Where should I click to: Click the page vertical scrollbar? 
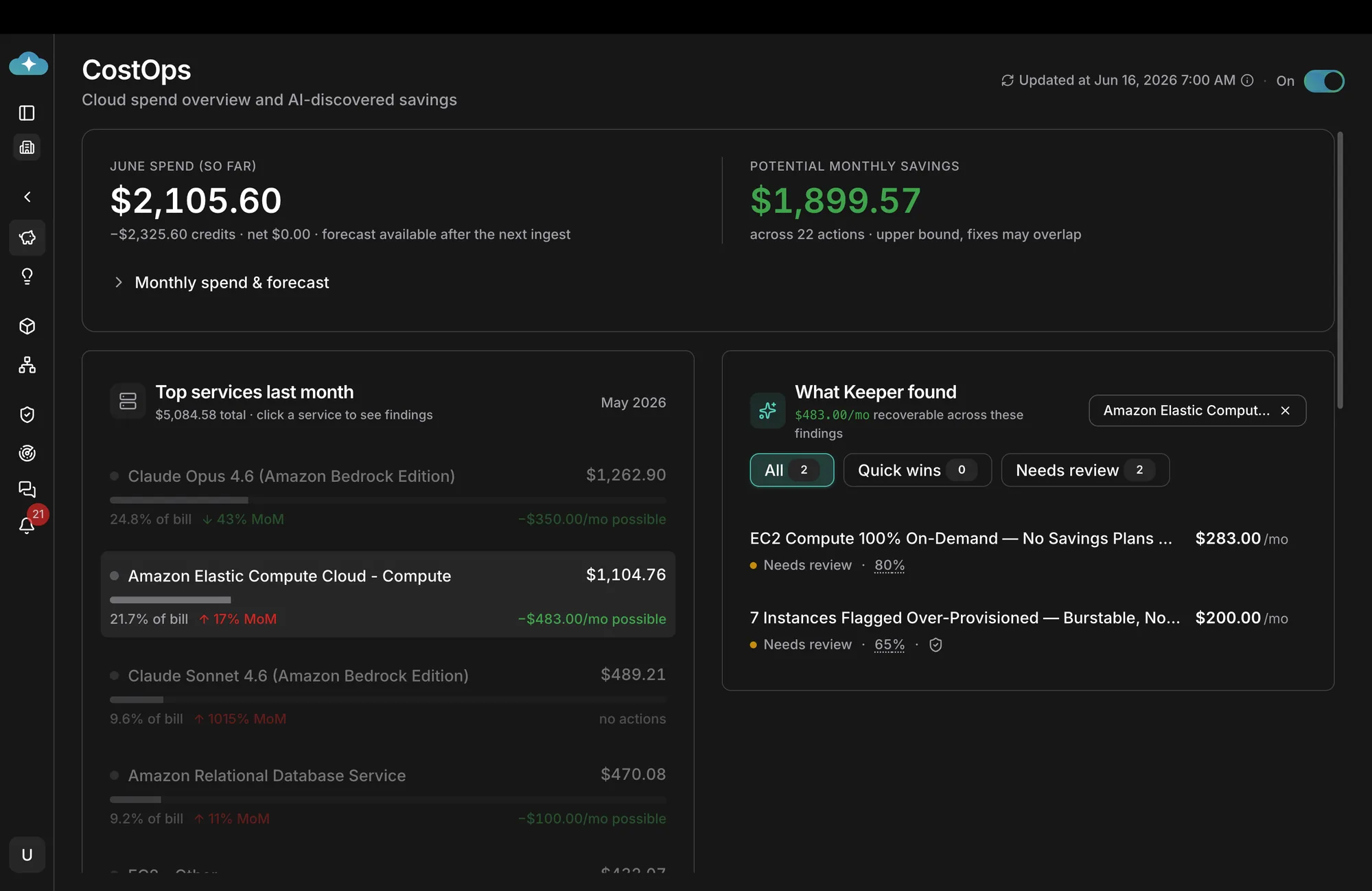(x=1340, y=271)
